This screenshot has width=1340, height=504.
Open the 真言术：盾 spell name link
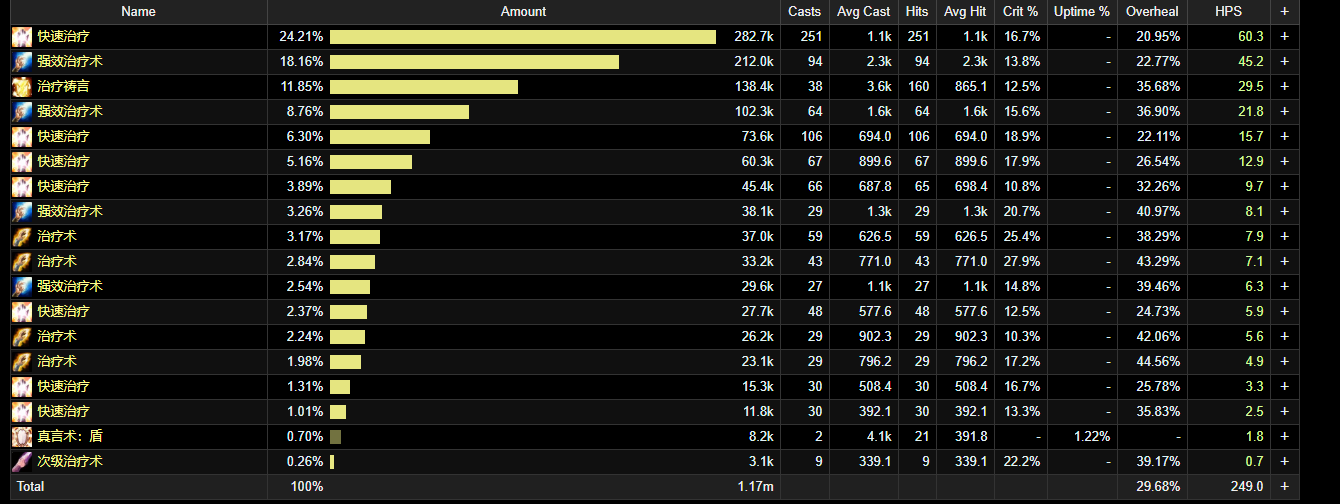pos(70,437)
